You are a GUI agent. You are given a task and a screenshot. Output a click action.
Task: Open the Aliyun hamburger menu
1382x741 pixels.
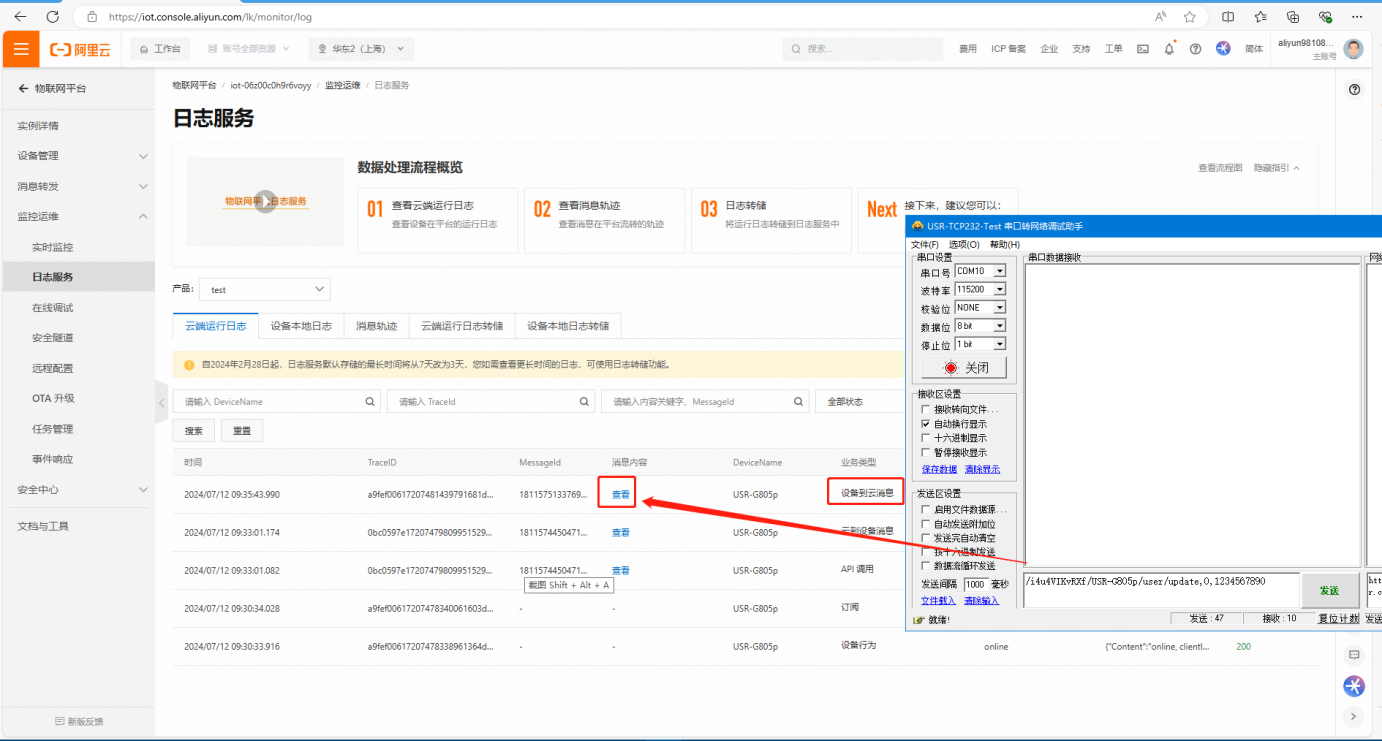21,49
